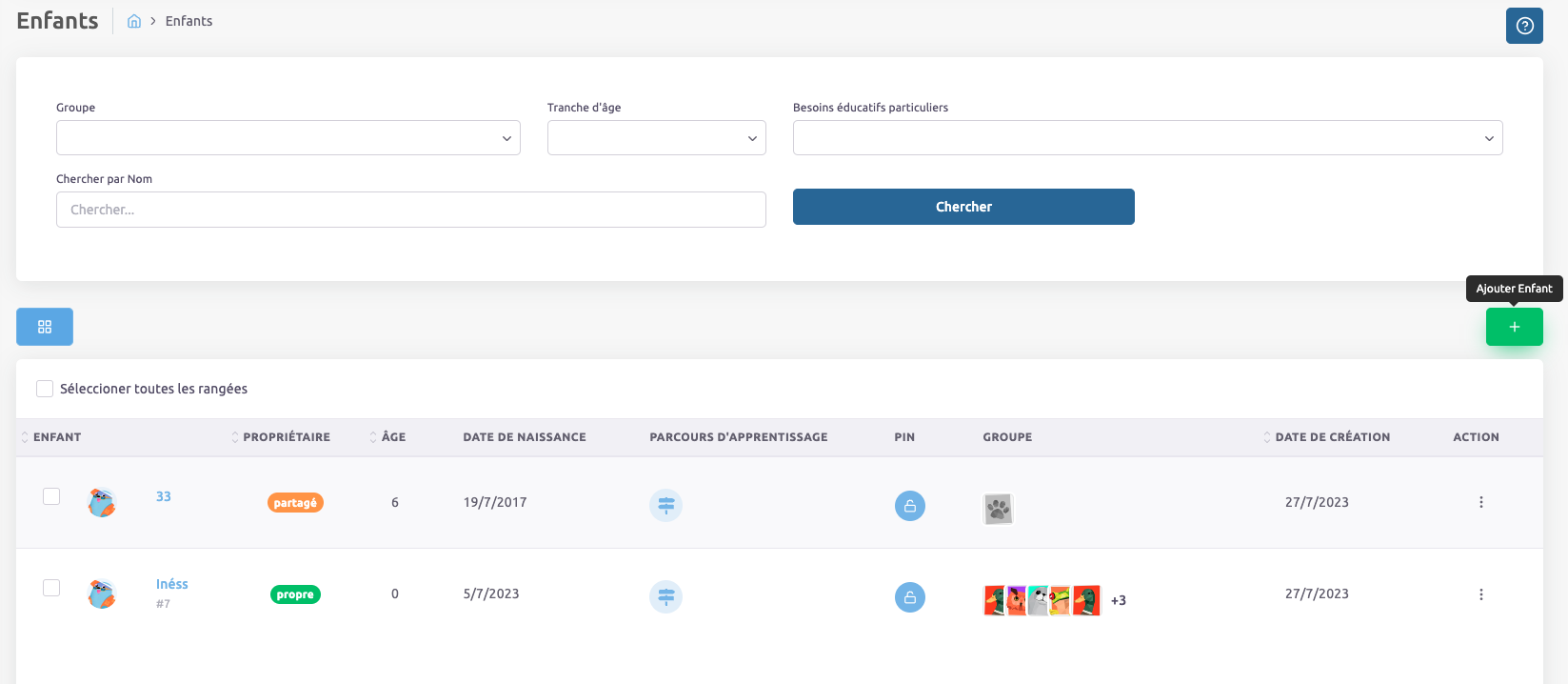Open learning path for child 33

point(665,505)
